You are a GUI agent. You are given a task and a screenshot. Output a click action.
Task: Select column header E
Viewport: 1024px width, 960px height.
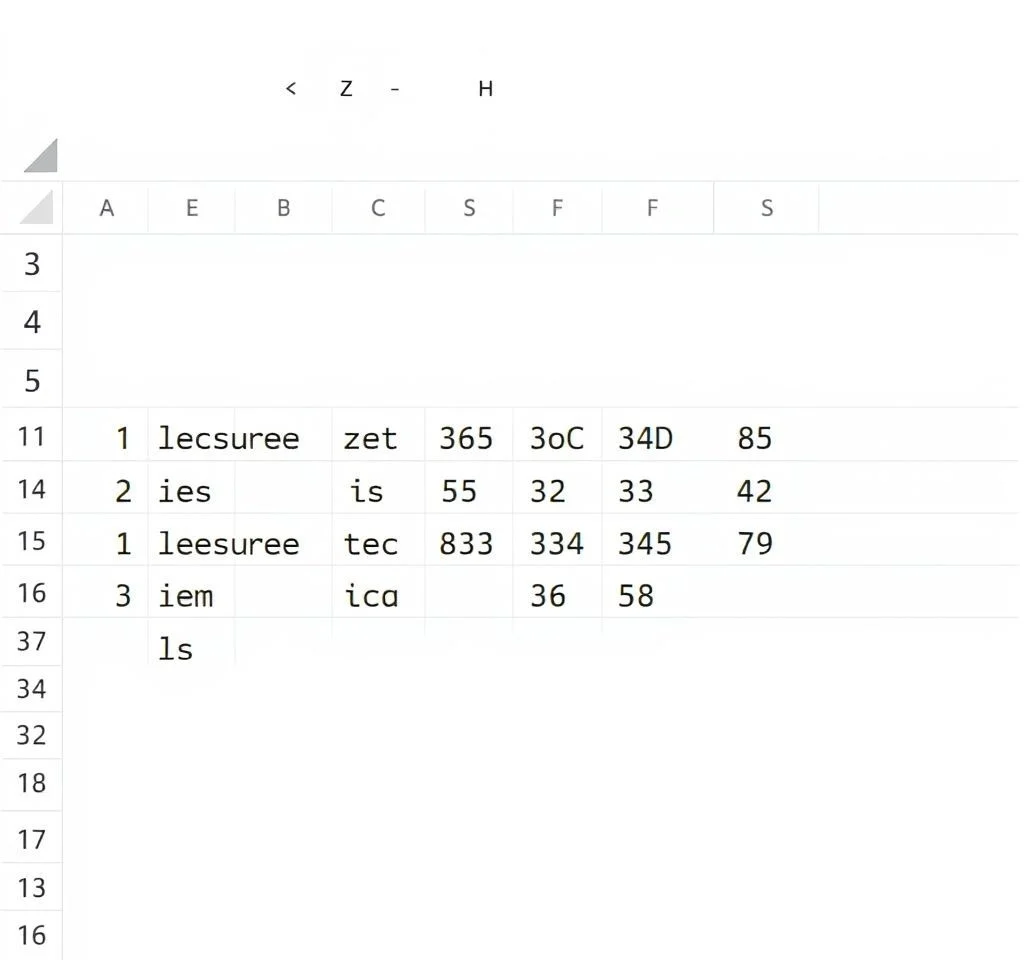pos(191,208)
